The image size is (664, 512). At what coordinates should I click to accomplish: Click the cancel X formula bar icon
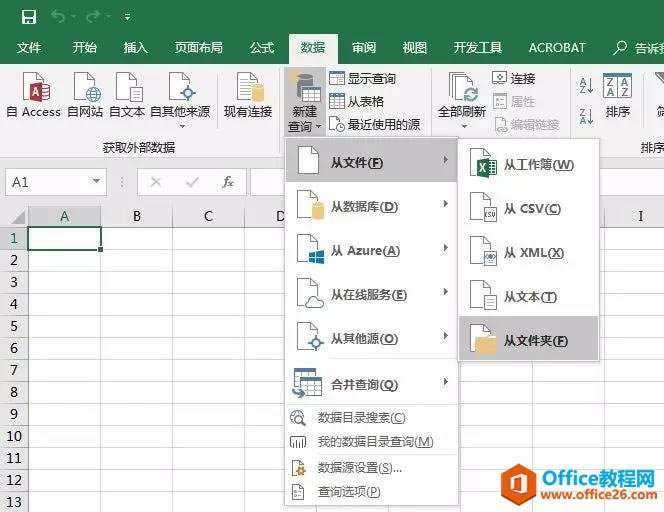tap(155, 182)
